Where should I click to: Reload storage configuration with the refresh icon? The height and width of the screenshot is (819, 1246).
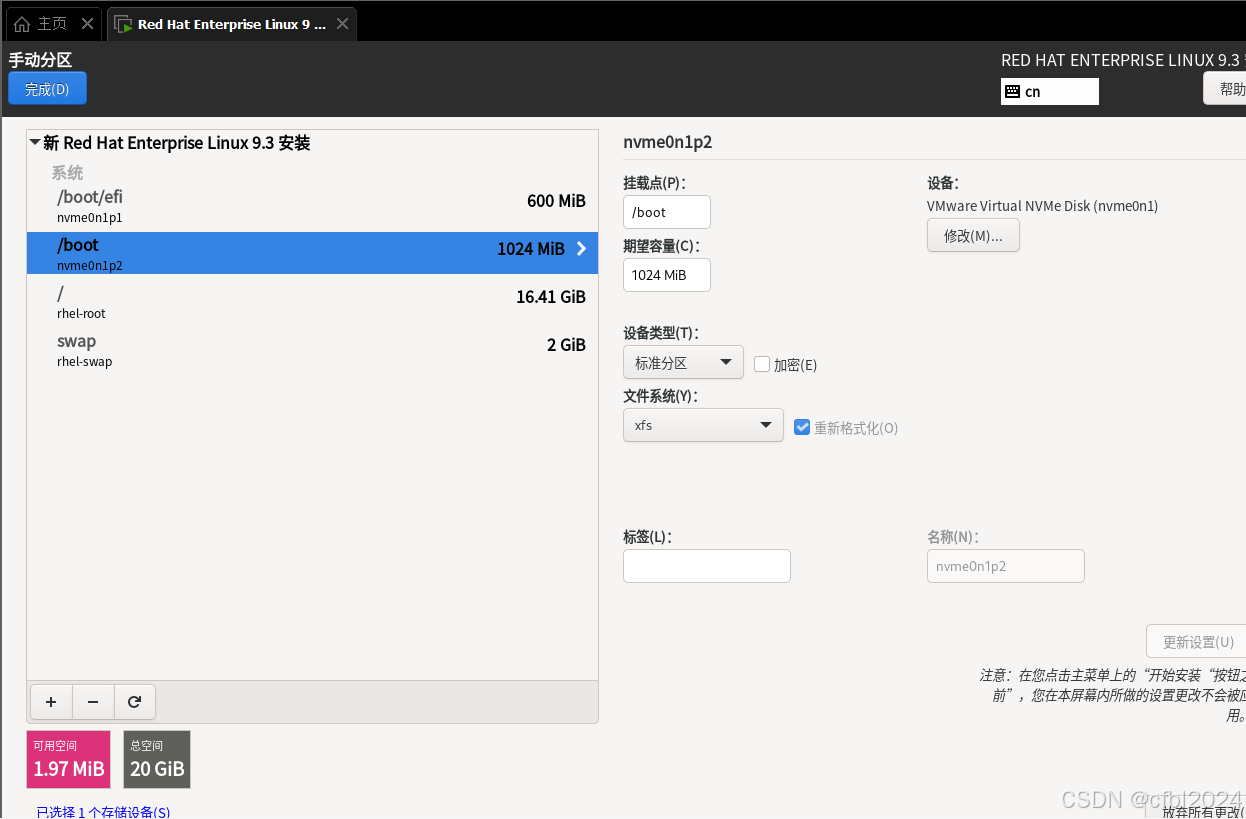click(x=135, y=702)
